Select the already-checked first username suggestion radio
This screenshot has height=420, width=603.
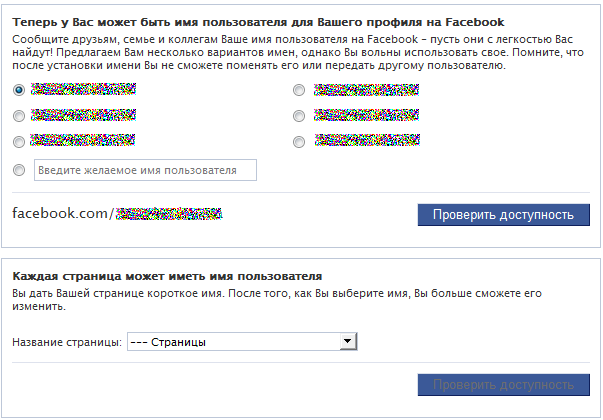coord(19,90)
